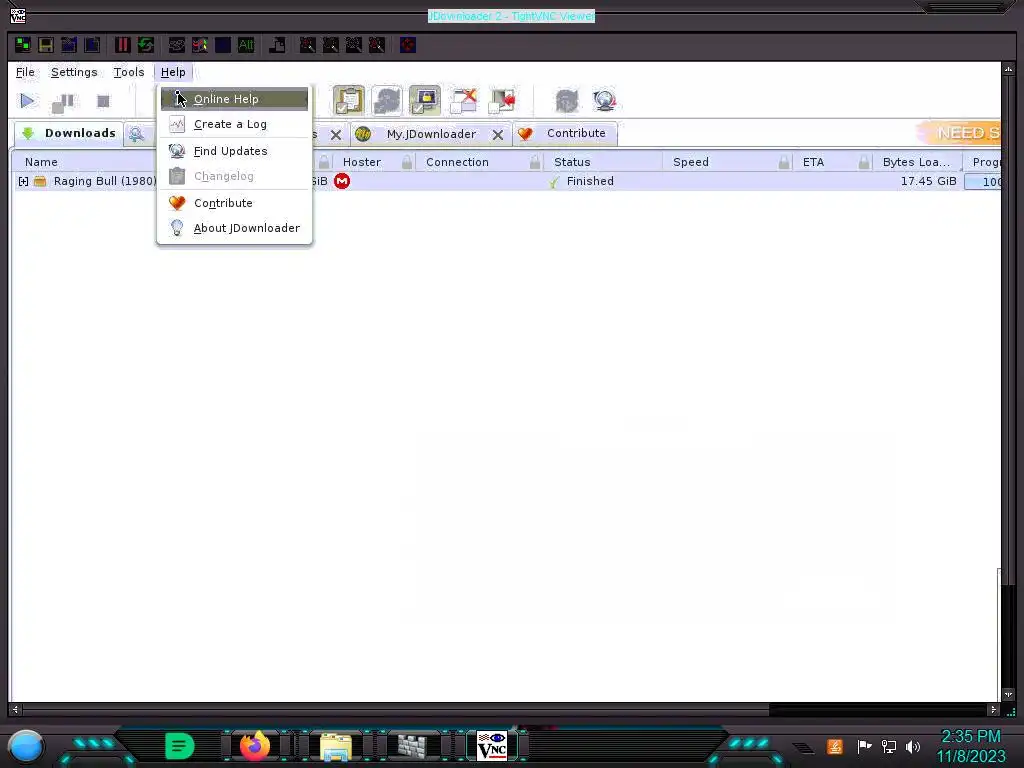This screenshot has width=1024, height=768.
Task: Open File Transfer icon in VNC toolbar
Action: pos(277,45)
